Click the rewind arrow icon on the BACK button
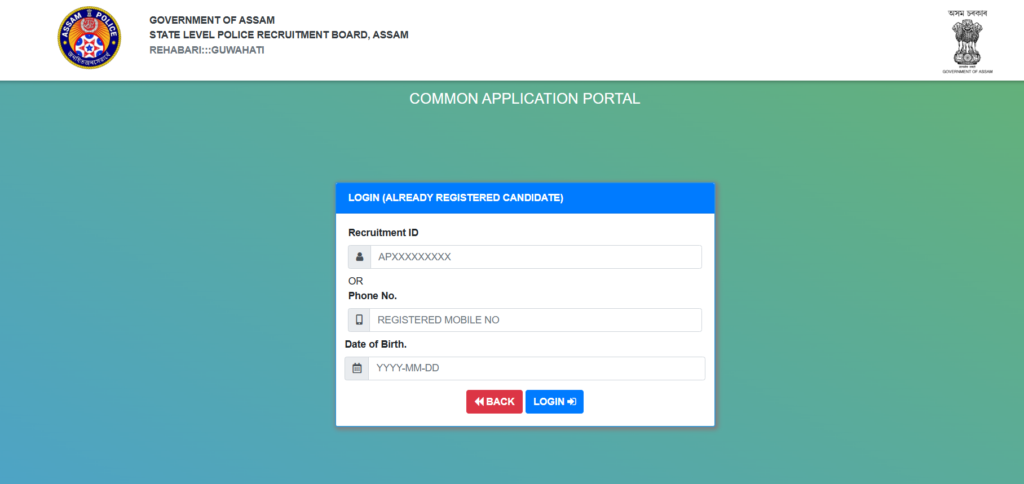 pos(479,402)
